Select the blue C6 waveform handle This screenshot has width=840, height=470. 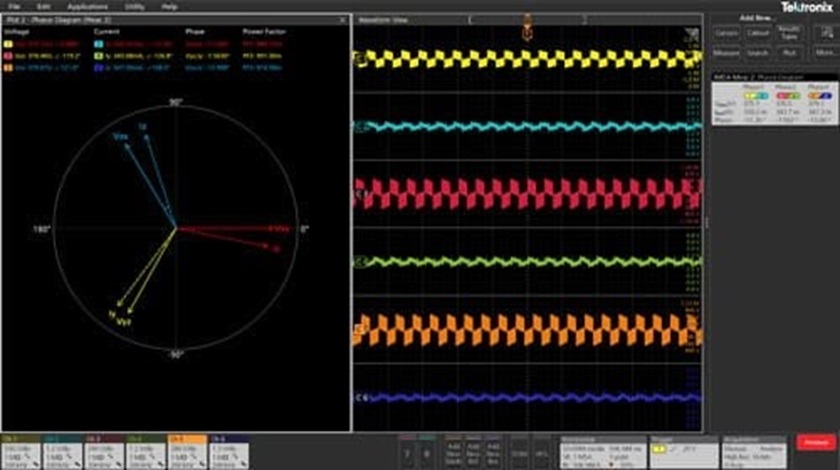pos(362,398)
